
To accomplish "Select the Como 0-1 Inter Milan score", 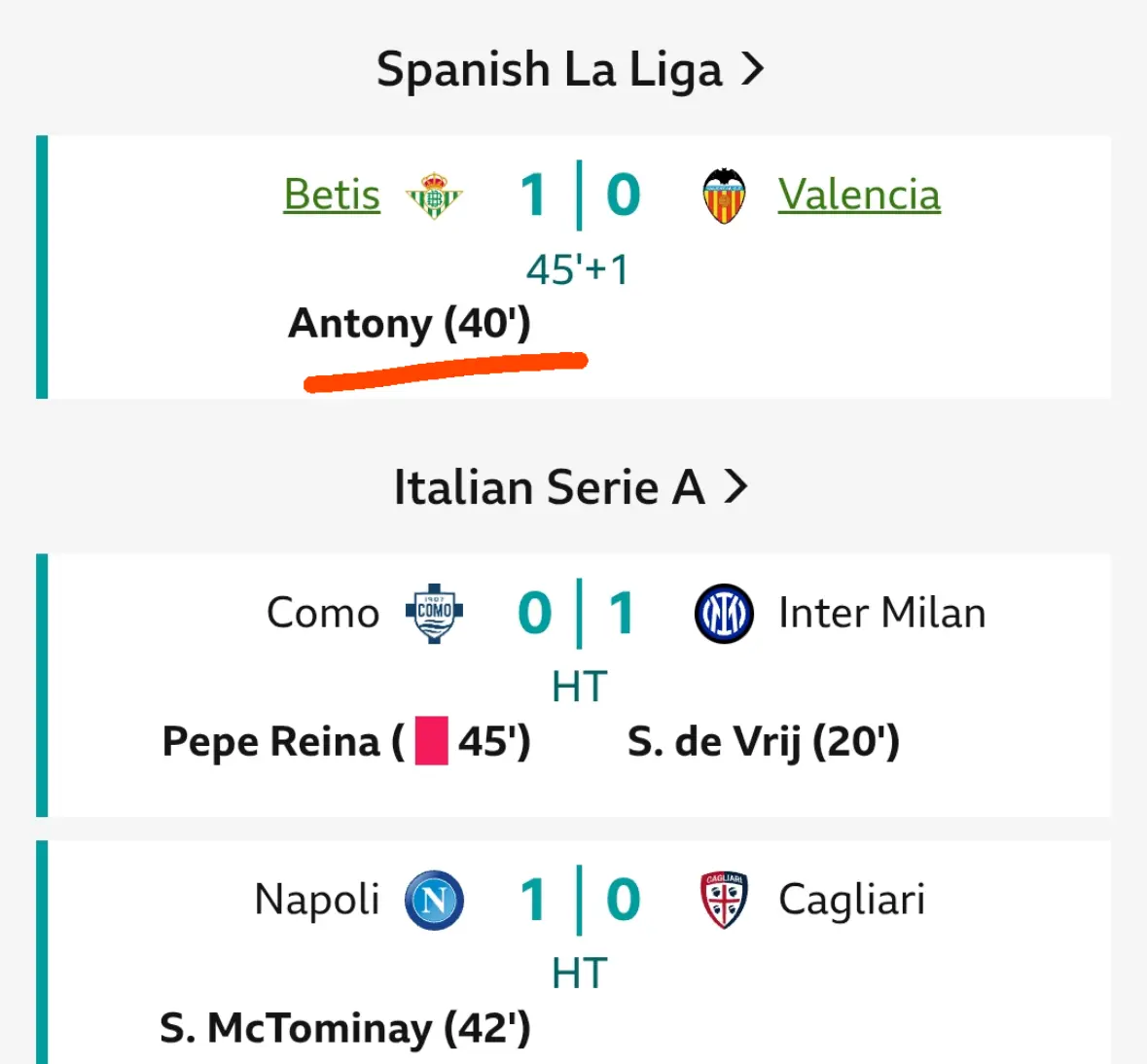I will [580, 613].
